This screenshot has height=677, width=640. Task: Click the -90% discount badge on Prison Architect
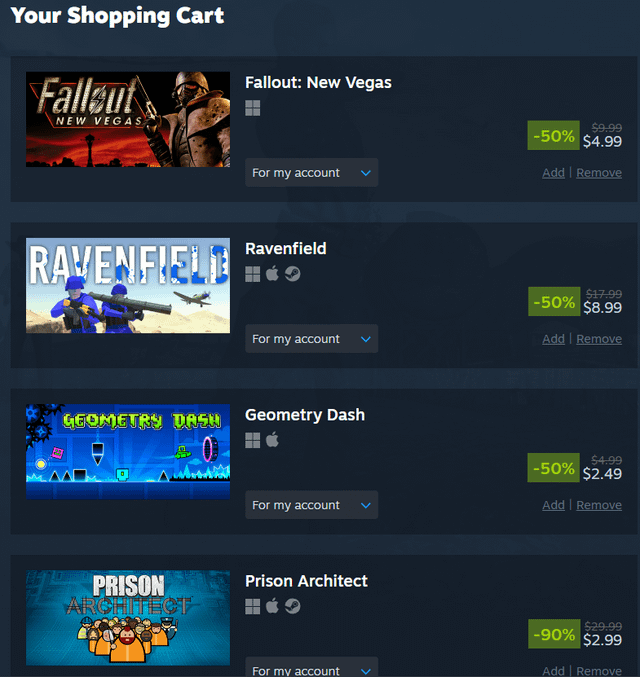point(554,634)
